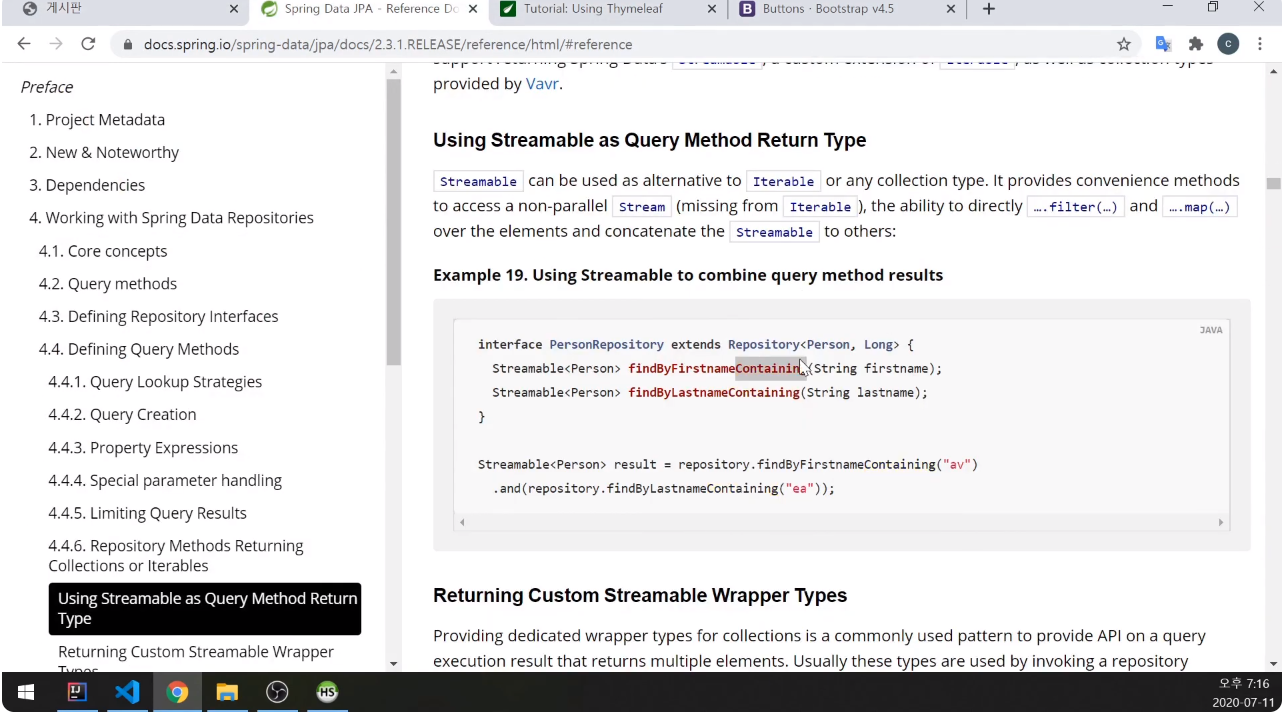
Task: Click findByFirstnameContaining in the interface code
Action: (717, 369)
